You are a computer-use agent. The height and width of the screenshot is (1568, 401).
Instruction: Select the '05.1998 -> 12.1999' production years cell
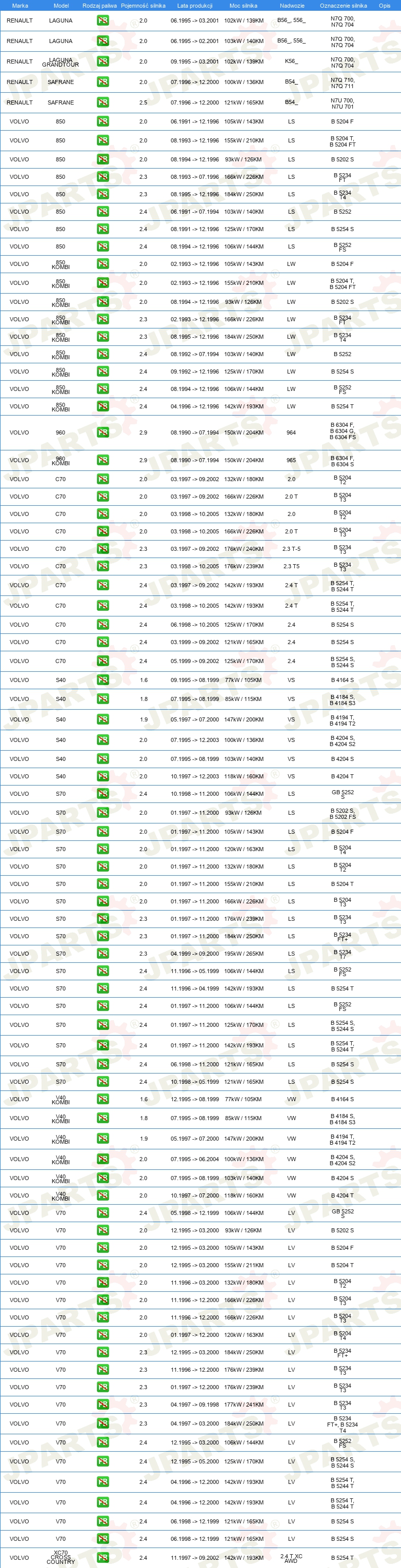195,1212
